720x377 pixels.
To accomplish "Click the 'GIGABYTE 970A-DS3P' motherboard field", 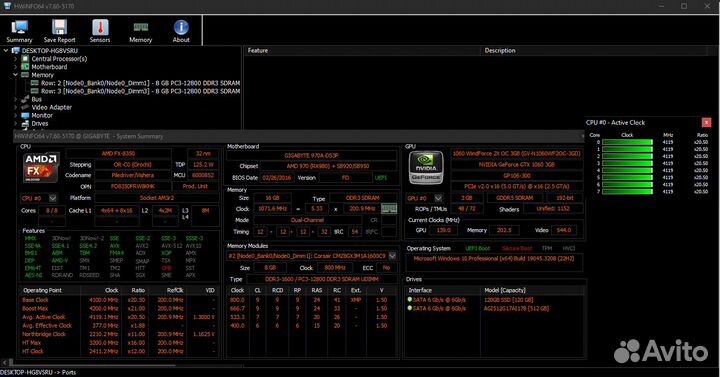I will [311, 155].
